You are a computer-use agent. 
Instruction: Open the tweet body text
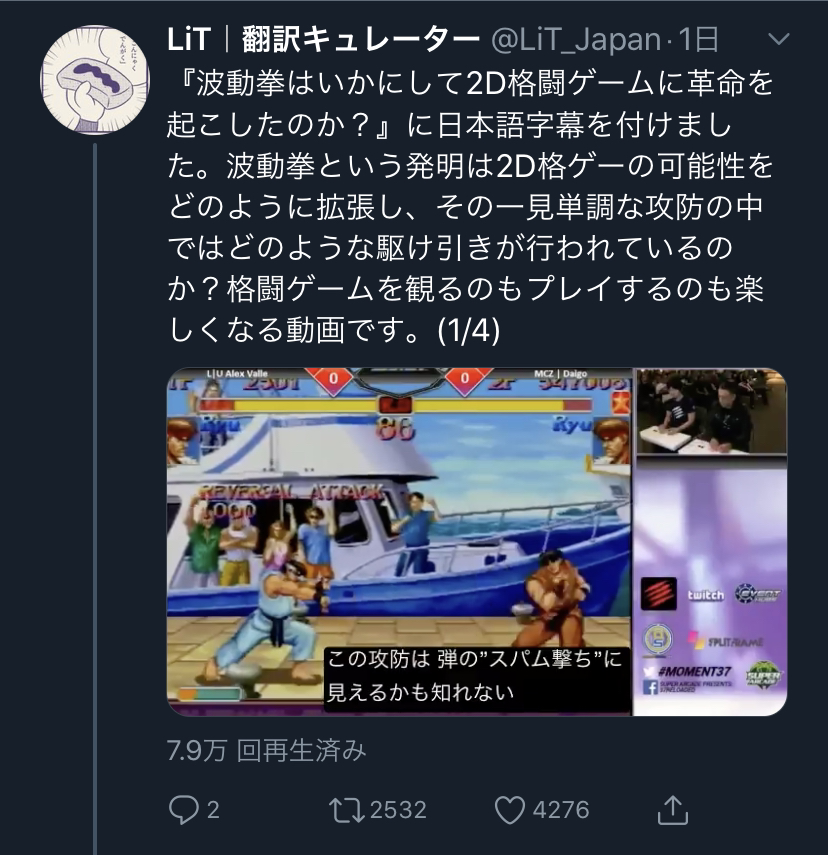[x=470, y=207]
